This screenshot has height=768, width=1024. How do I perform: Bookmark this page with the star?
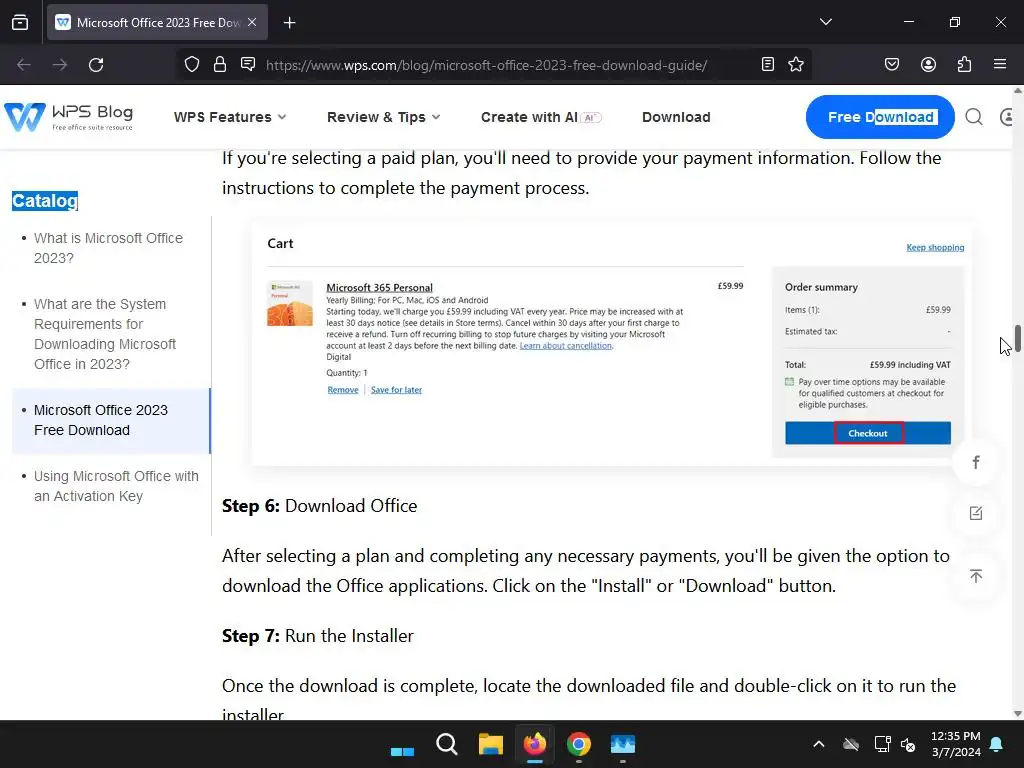pos(796,64)
